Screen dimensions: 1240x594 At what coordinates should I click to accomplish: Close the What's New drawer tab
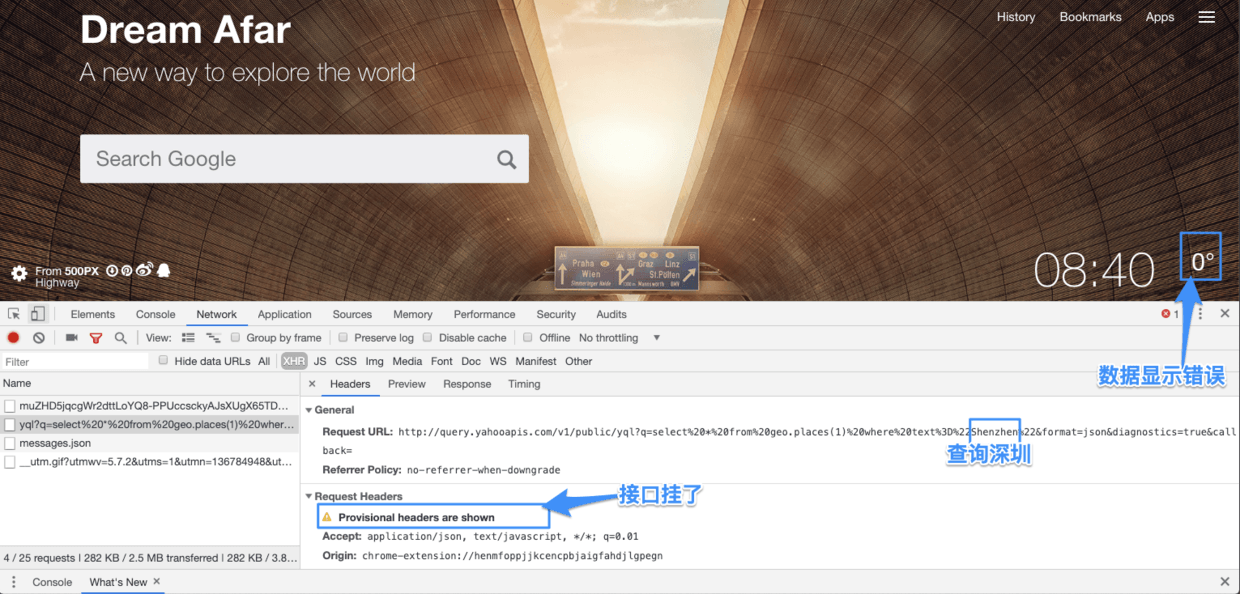[157, 581]
